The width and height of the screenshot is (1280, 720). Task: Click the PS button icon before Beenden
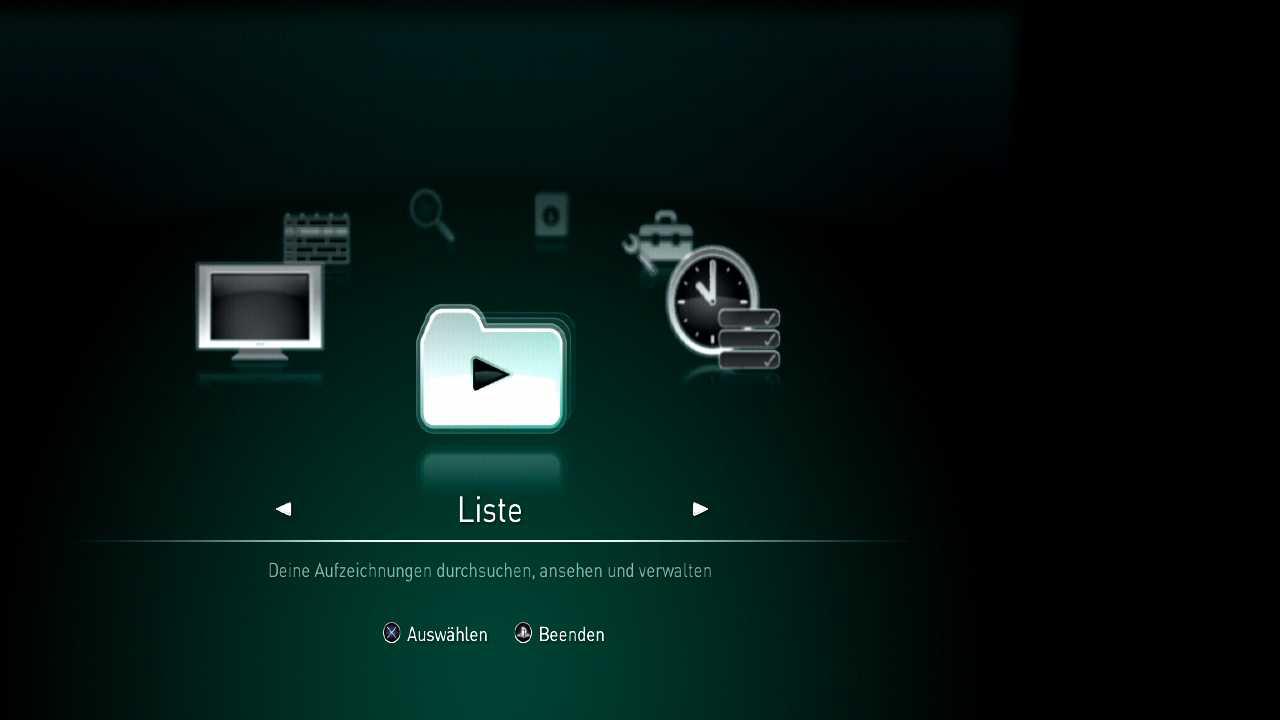click(523, 633)
